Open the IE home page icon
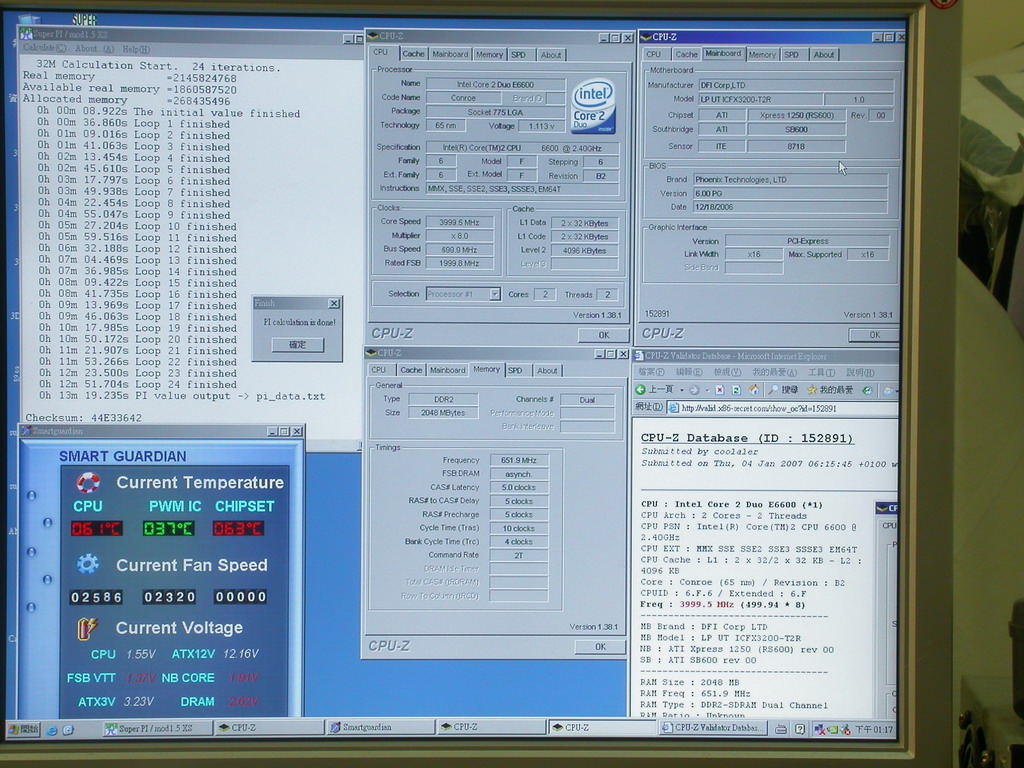 click(x=754, y=390)
